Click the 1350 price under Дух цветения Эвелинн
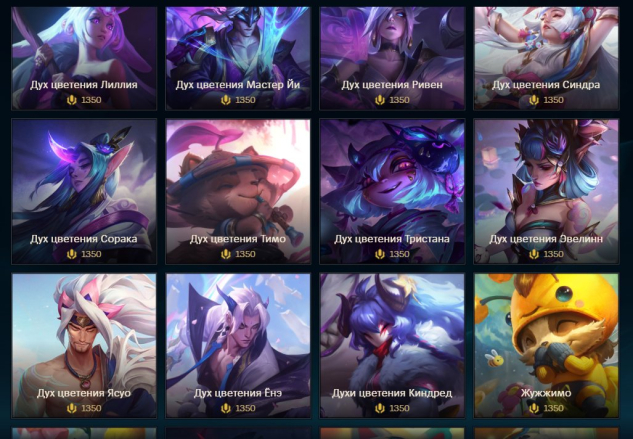633x439 pixels. click(553, 254)
